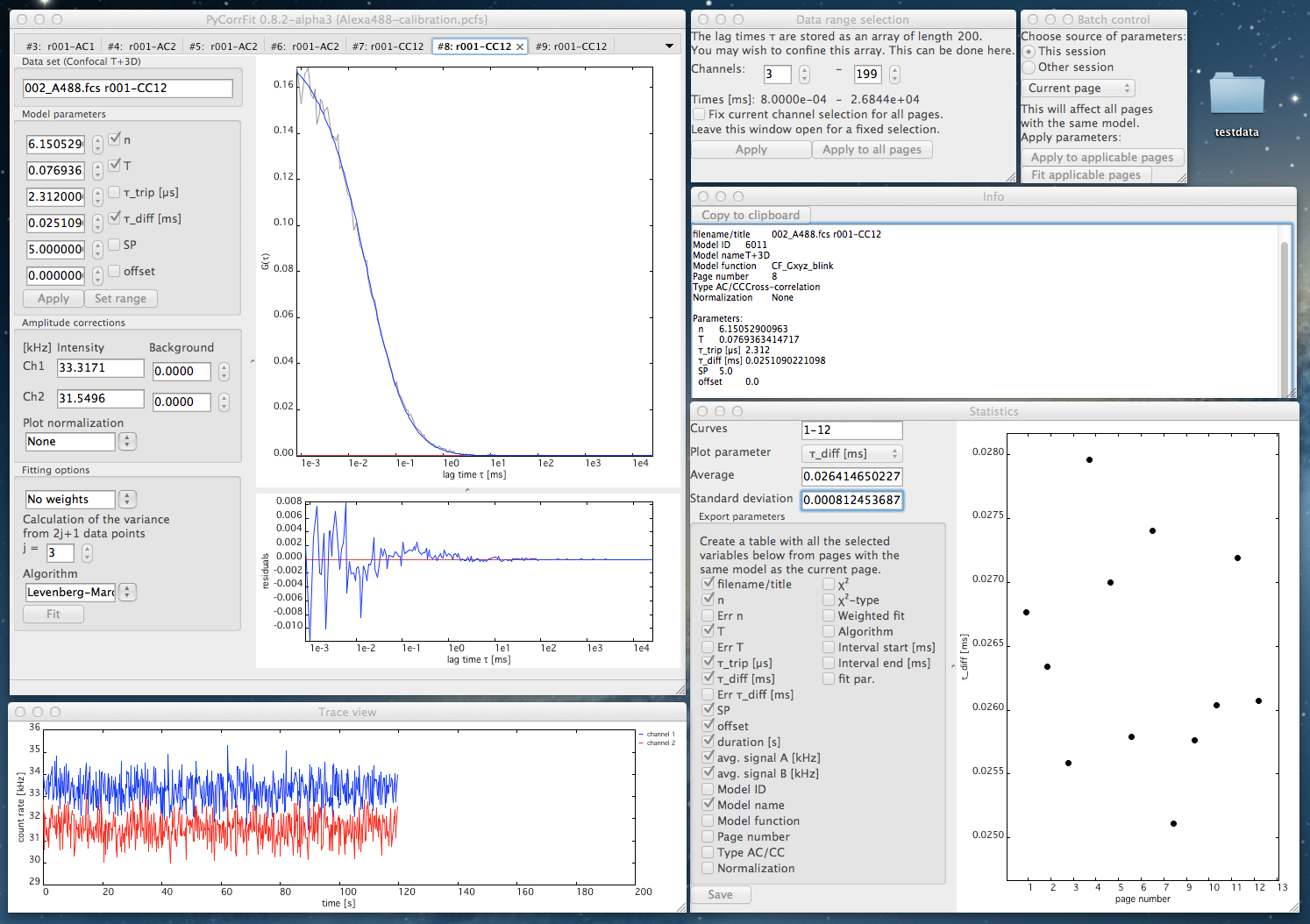1310x924 pixels.
Task: Toggle the τ_diff [ms] fit checkbox
Action: [114, 218]
